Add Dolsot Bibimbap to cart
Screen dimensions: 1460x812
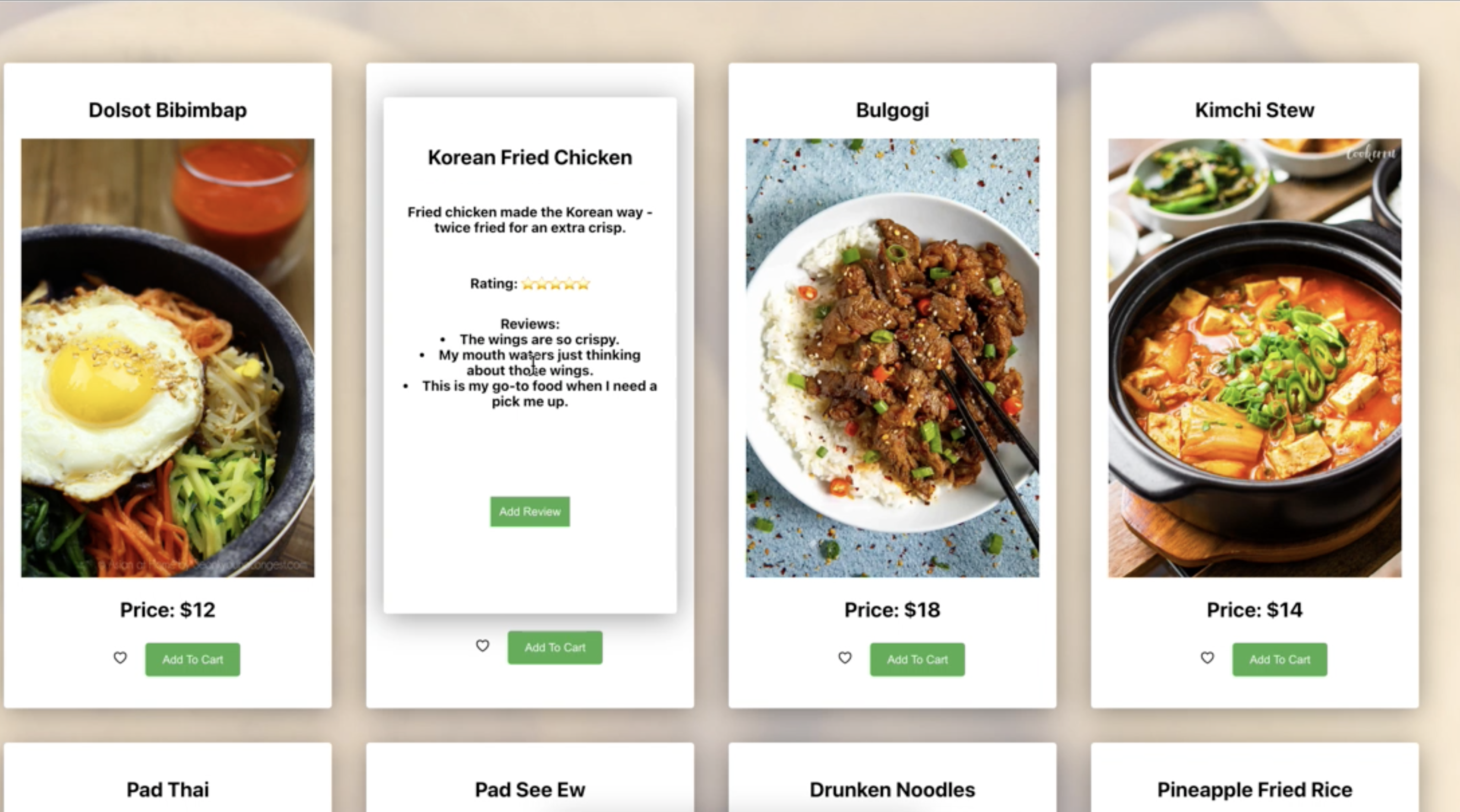tap(193, 659)
